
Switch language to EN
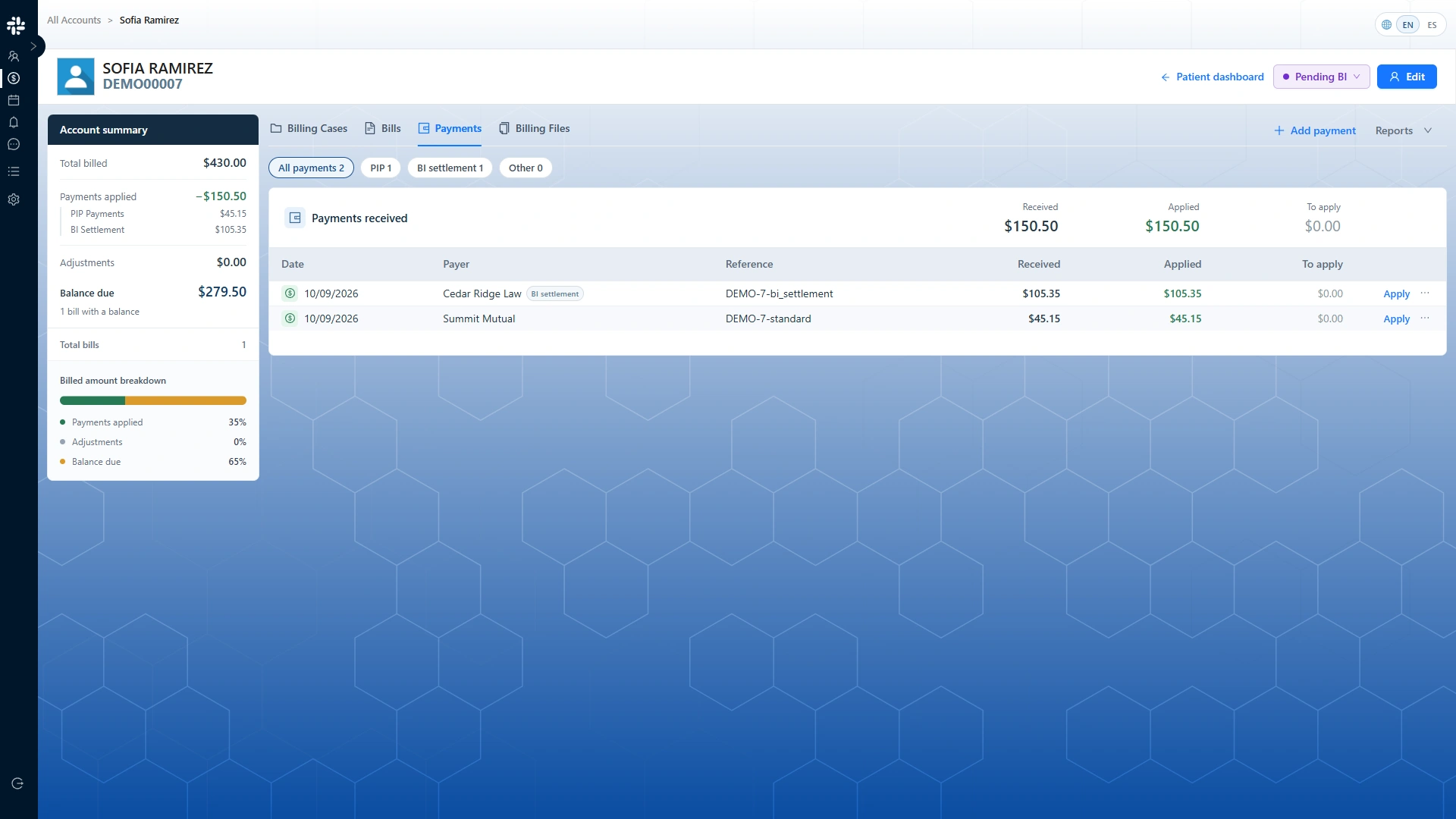1408,25
